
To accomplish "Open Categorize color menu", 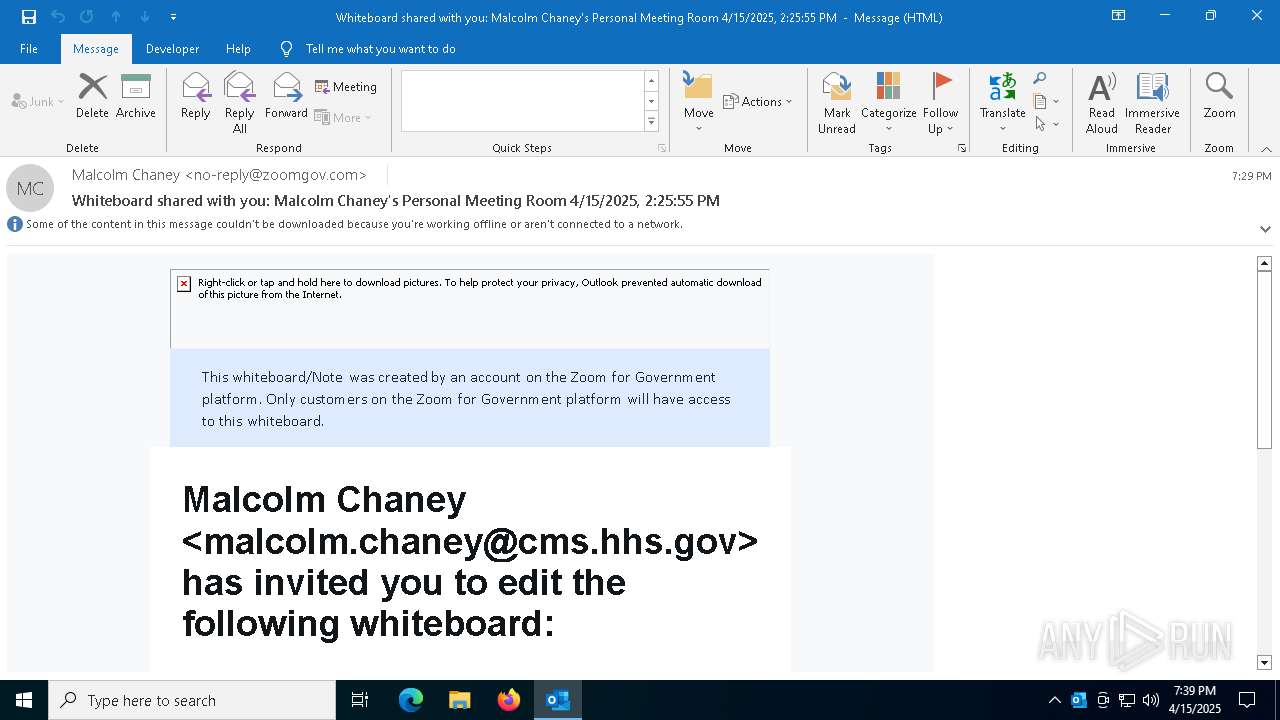I will (x=888, y=102).
